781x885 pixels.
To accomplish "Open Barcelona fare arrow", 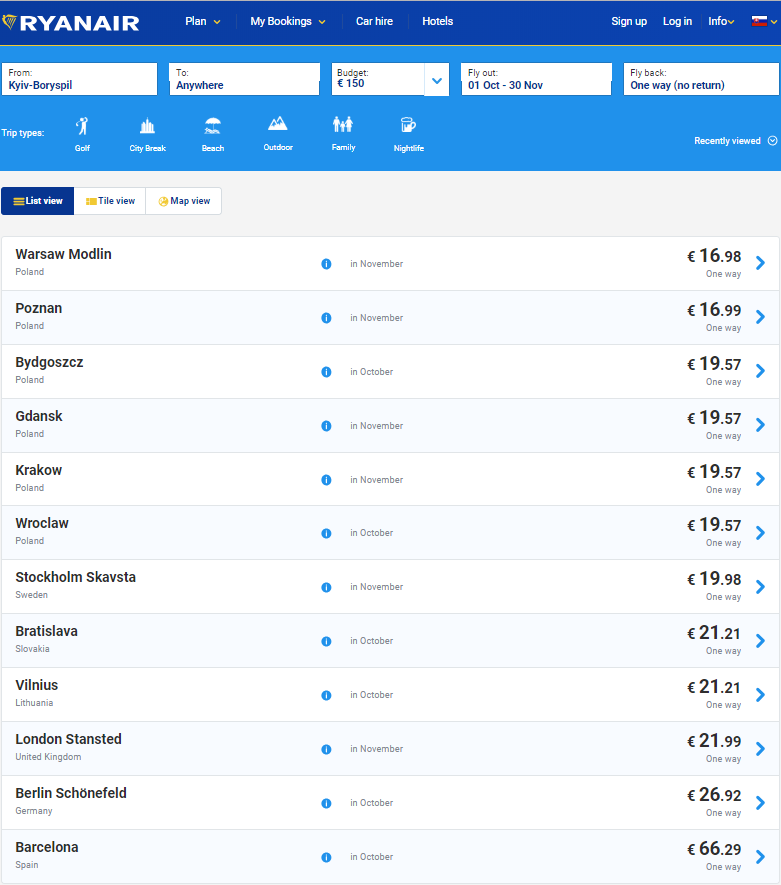I will (761, 857).
